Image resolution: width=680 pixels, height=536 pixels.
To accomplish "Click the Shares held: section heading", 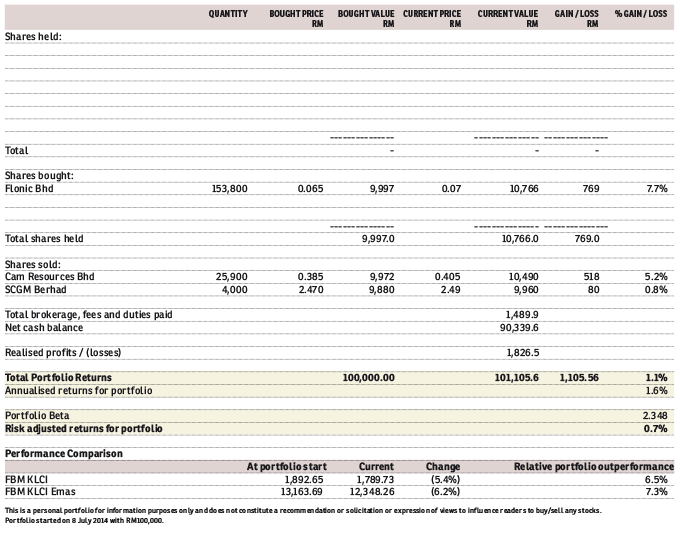I will coord(33,36).
